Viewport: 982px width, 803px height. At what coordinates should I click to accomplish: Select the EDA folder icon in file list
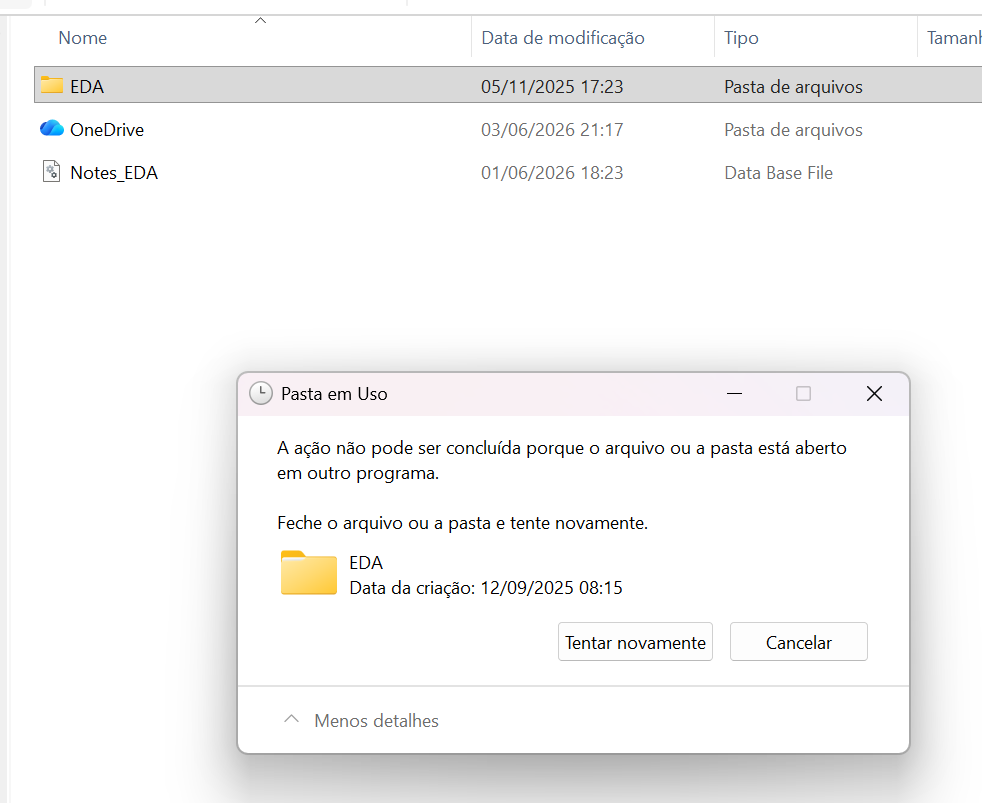coord(52,85)
